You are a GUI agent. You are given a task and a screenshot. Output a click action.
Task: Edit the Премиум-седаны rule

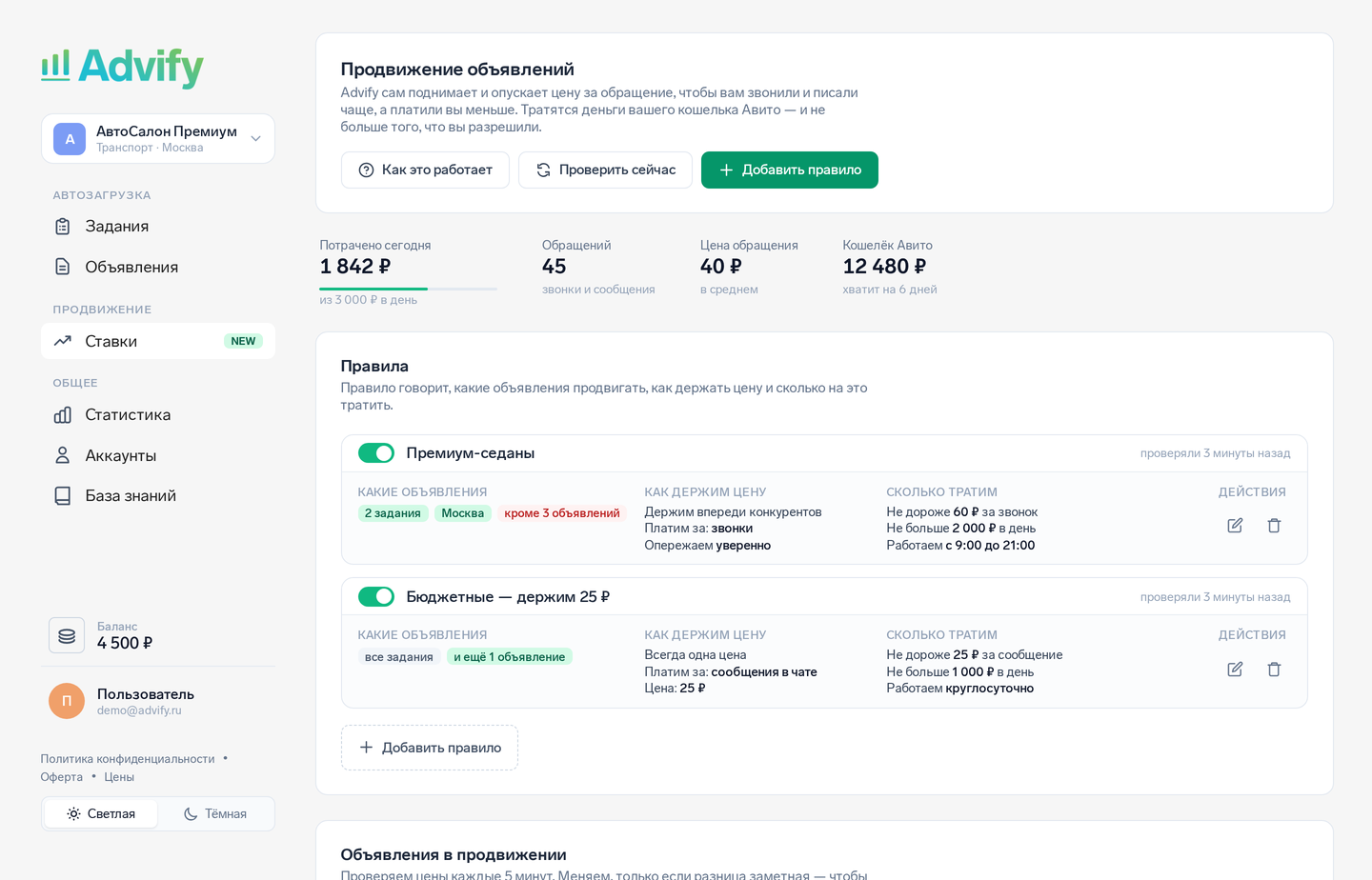pos(1235,526)
